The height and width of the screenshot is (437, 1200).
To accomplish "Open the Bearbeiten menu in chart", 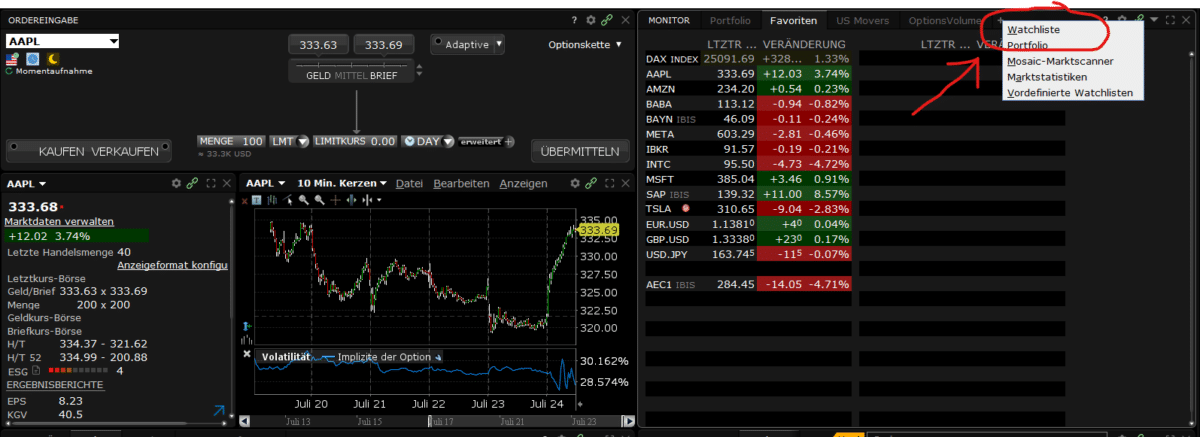I will (461, 184).
